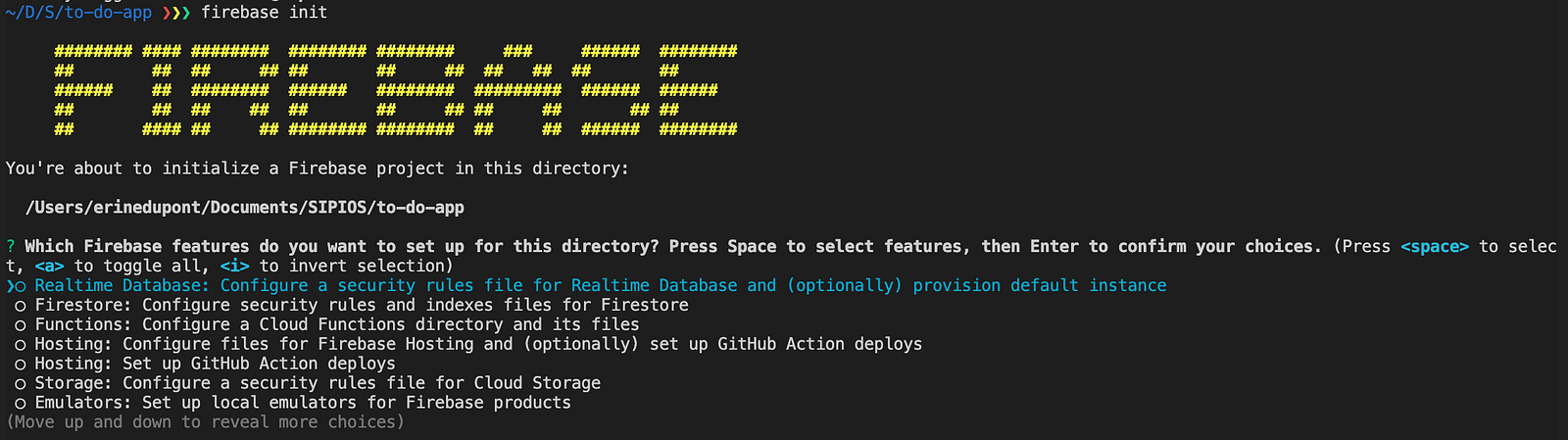Toggle the Storage option circle
Image resolution: width=1568 pixels, height=440 pixels.
tap(20, 384)
